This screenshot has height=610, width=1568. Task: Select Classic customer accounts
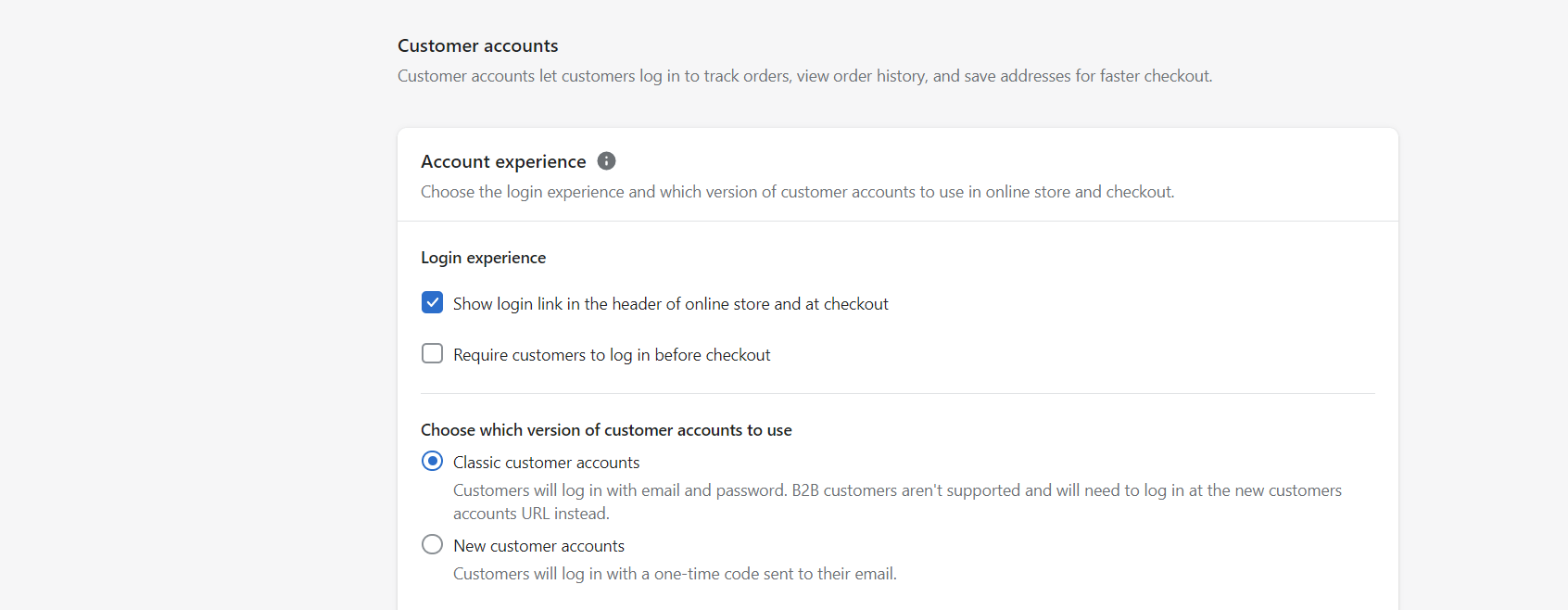pos(432,461)
